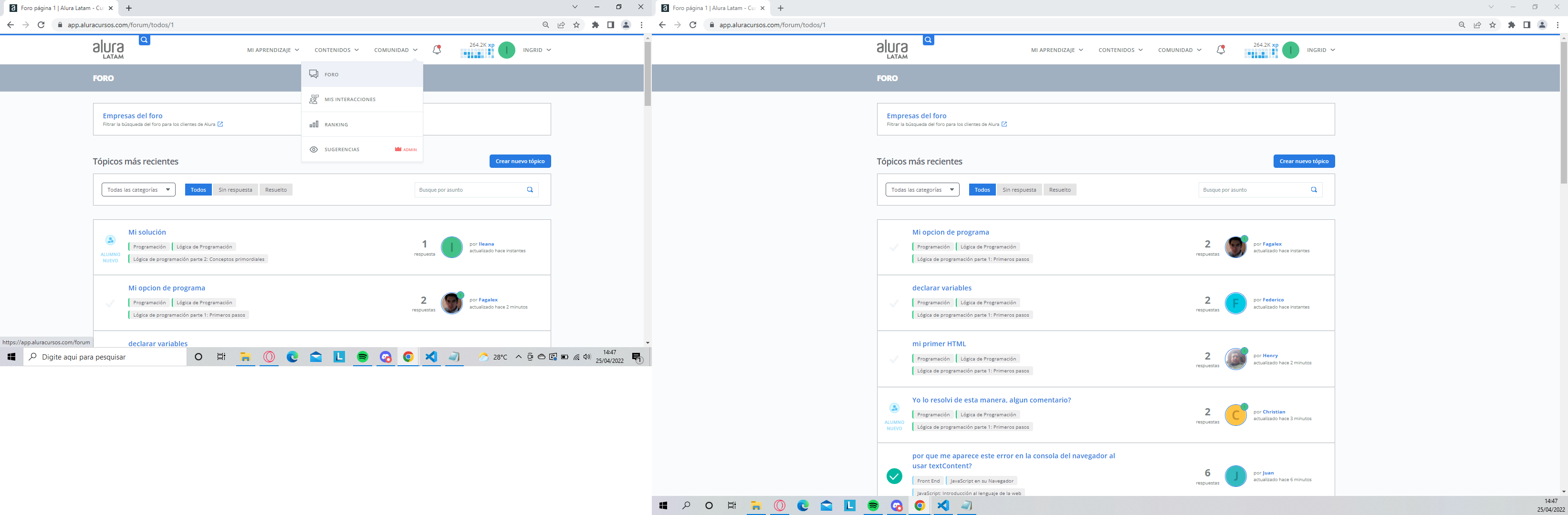Expand Mi Aprendizaje menu in the right window
The width and height of the screenshot is (1568, 515).
point(1056,50)
